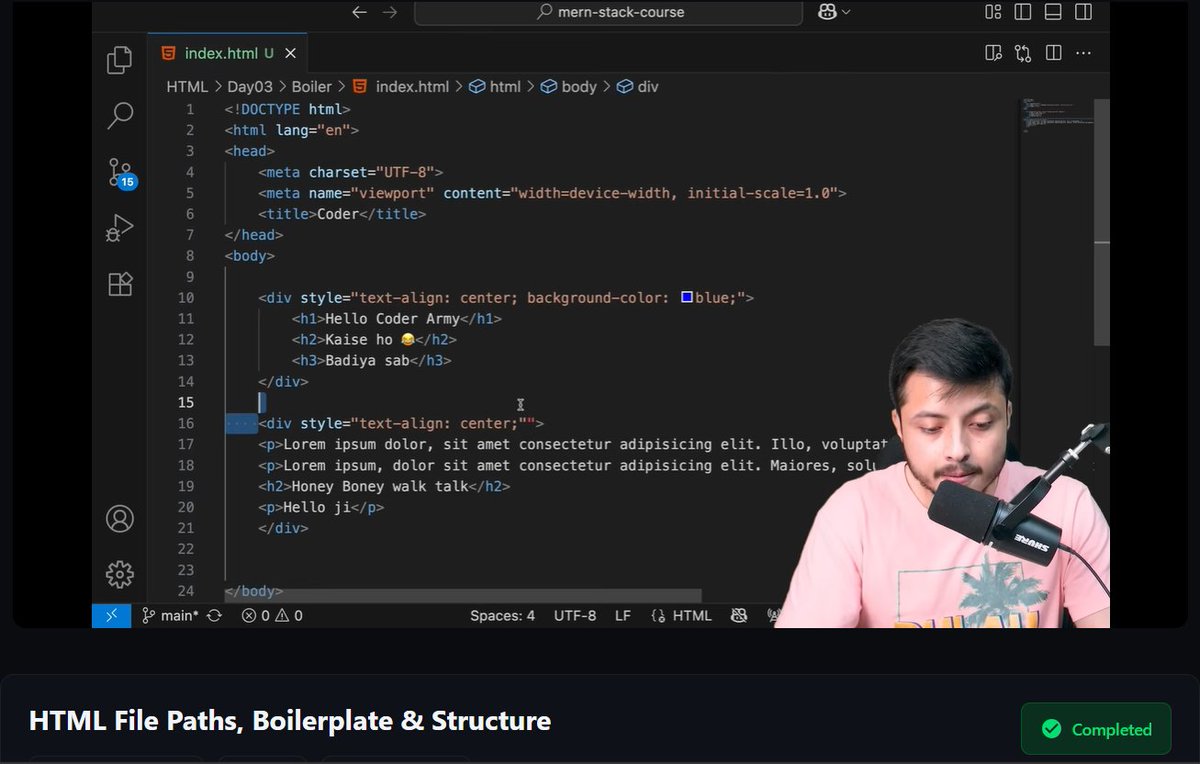
Task: Click the Go Back arrow in title bar
Action: click(360, 12)
